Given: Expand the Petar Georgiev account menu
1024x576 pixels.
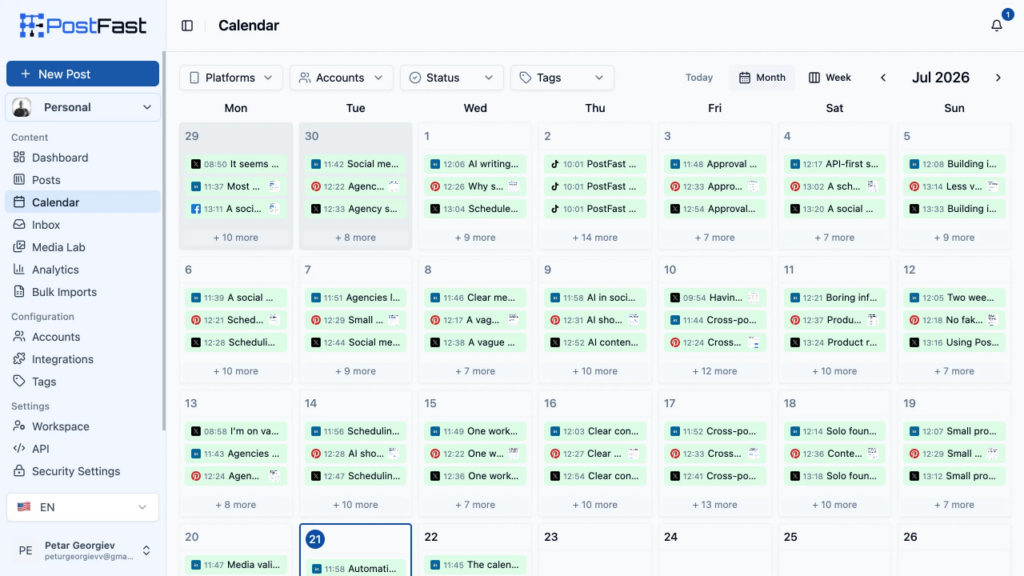Looking at the screenshot, I should (82, 551).
